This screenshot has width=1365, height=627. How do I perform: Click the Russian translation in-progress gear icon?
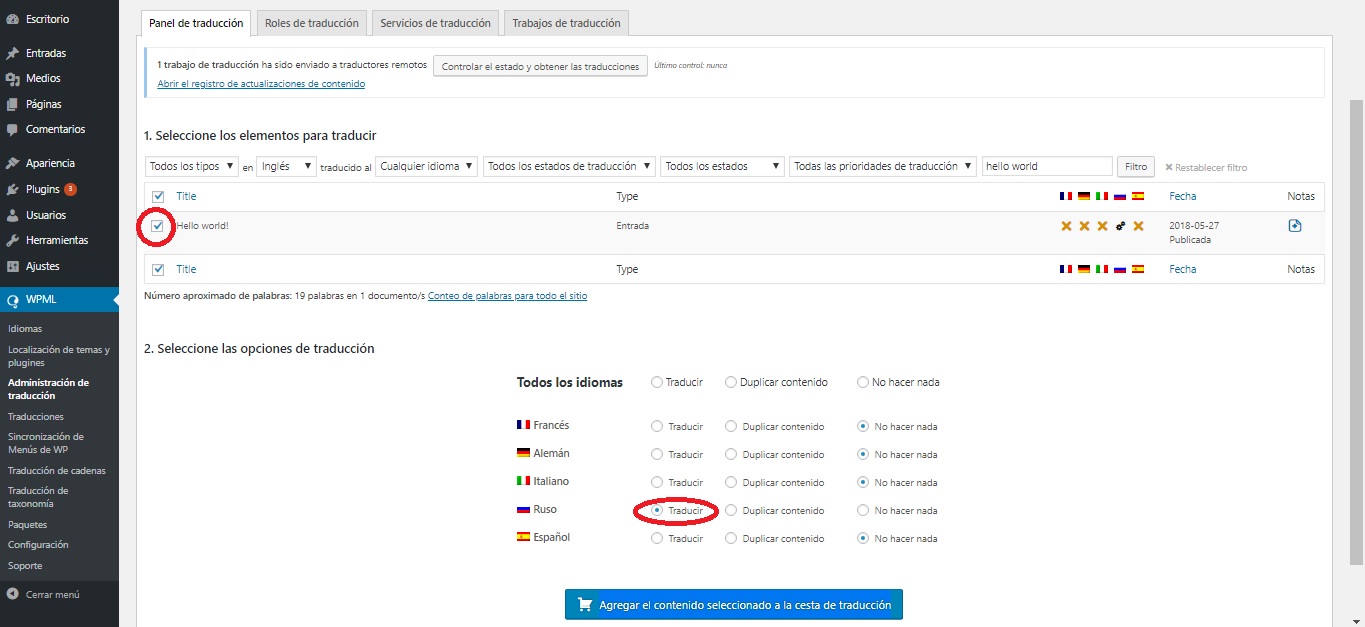tap(1120, 226)
